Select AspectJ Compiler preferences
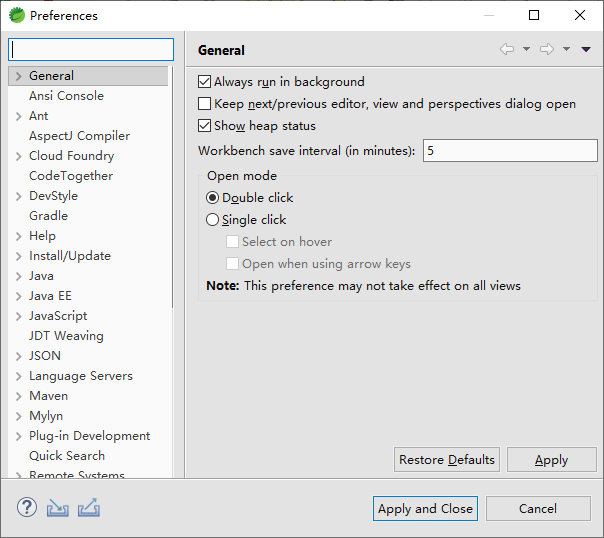This screenshot has width=604, height=538. point(79,136)
